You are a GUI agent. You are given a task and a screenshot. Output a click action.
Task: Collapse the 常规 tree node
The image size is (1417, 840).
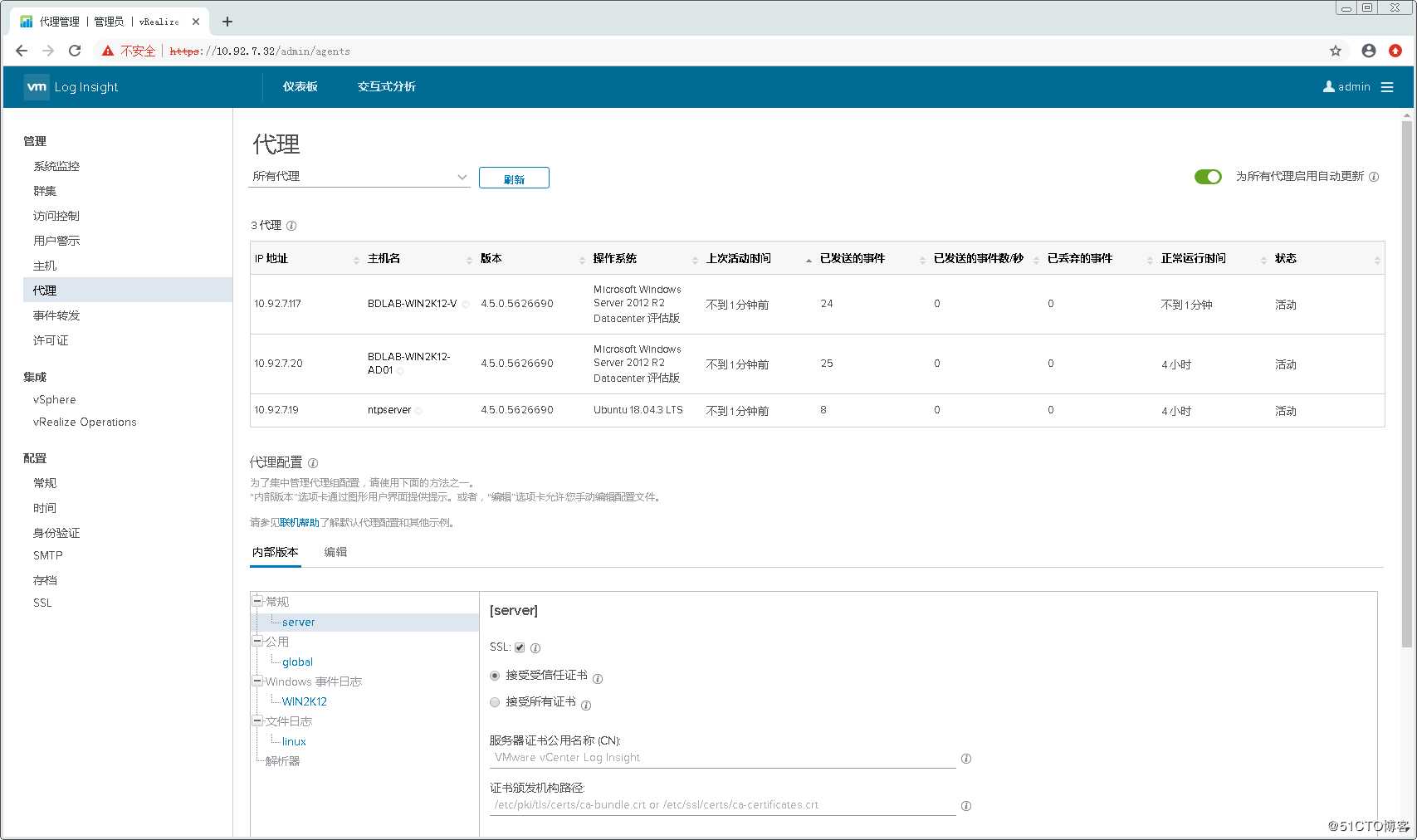pyautogui.click(x=257, y=601)
